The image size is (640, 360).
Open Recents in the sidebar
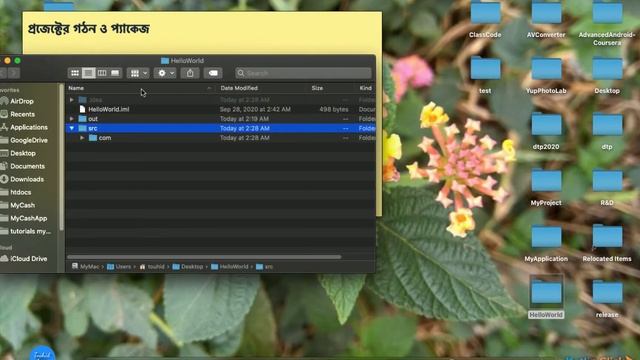[22, 114]
